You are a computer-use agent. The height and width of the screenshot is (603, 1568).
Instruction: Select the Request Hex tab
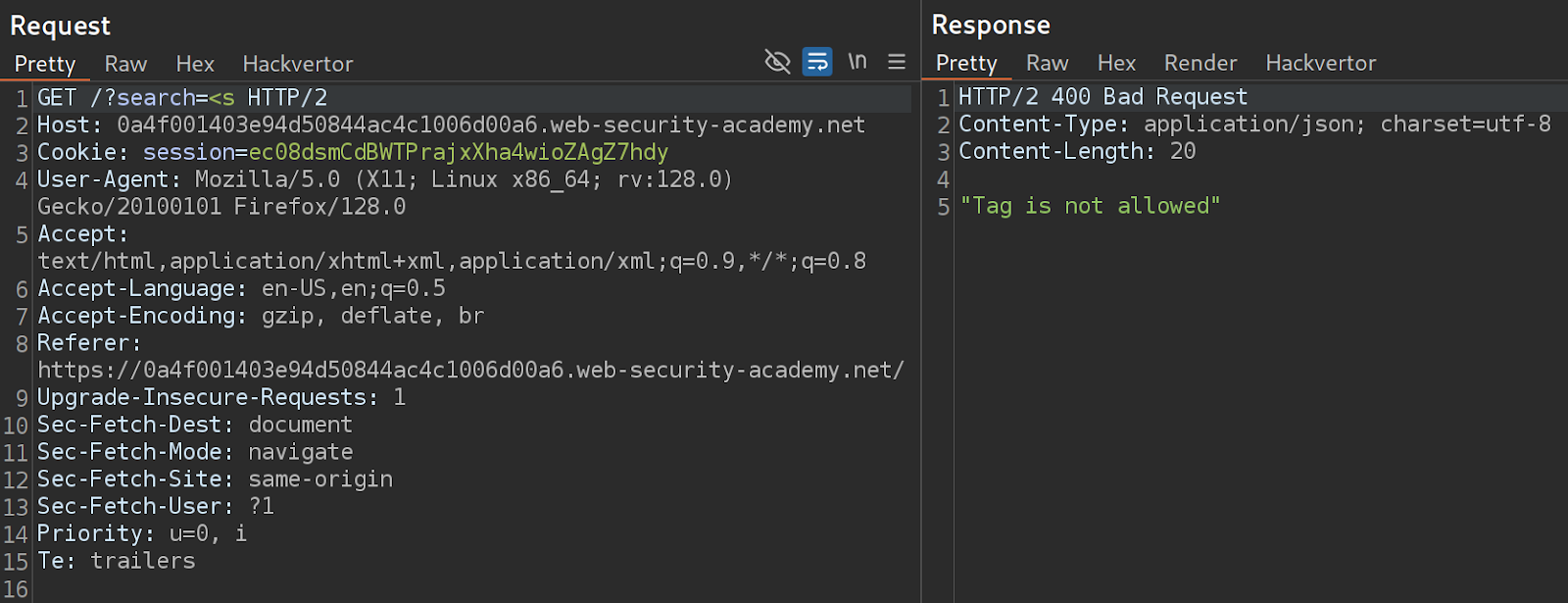[195, 64]
